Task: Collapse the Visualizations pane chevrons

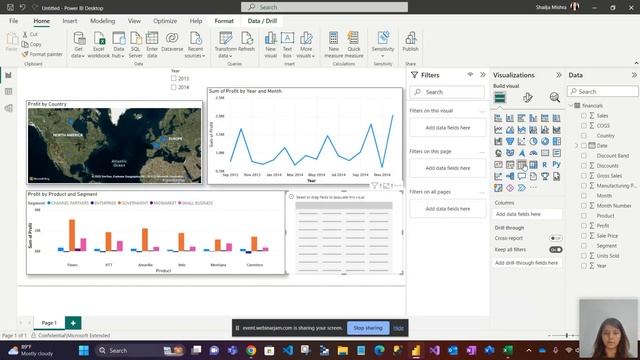Action: (x=559, y=75)
